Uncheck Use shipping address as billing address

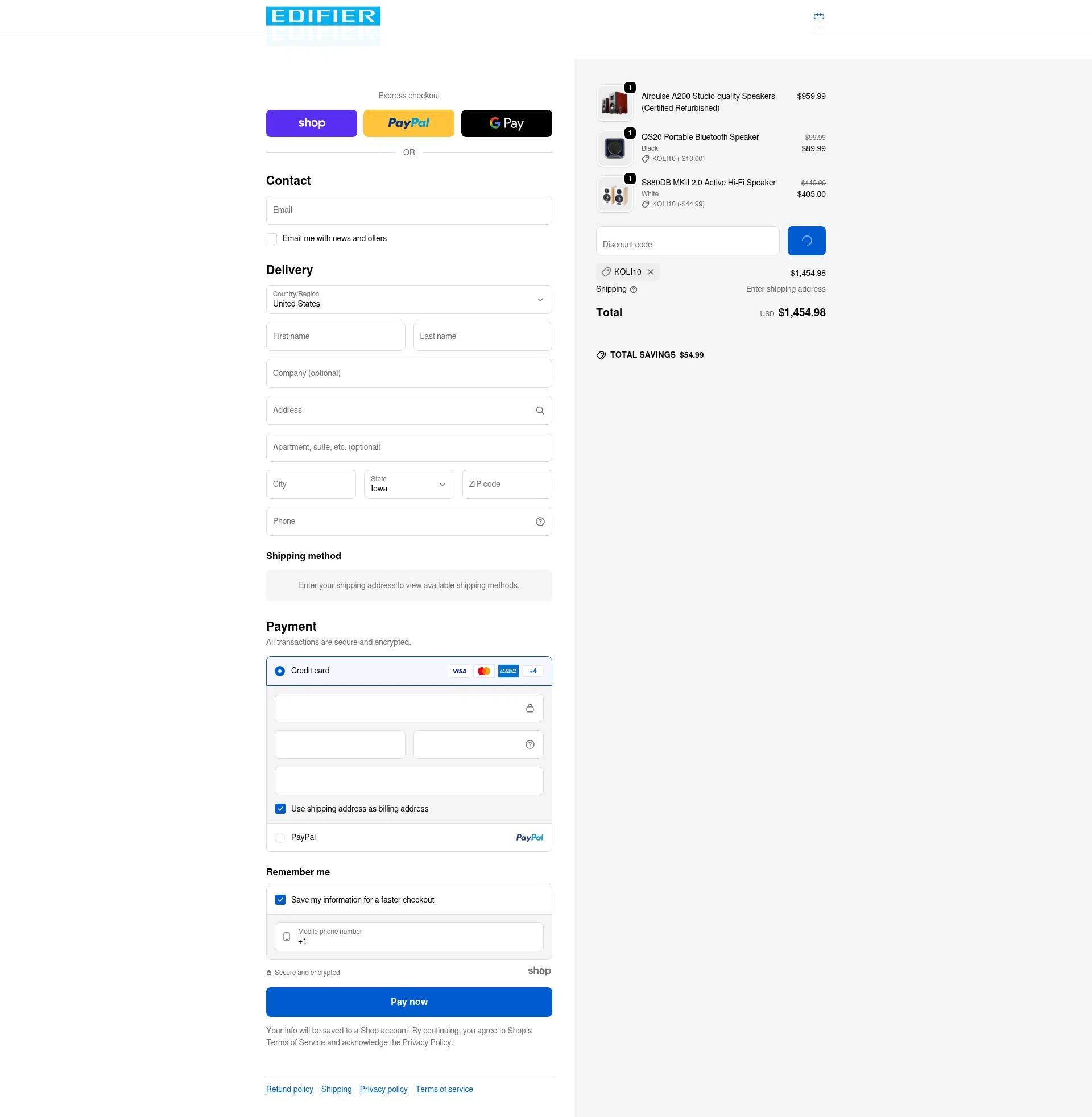280,809
